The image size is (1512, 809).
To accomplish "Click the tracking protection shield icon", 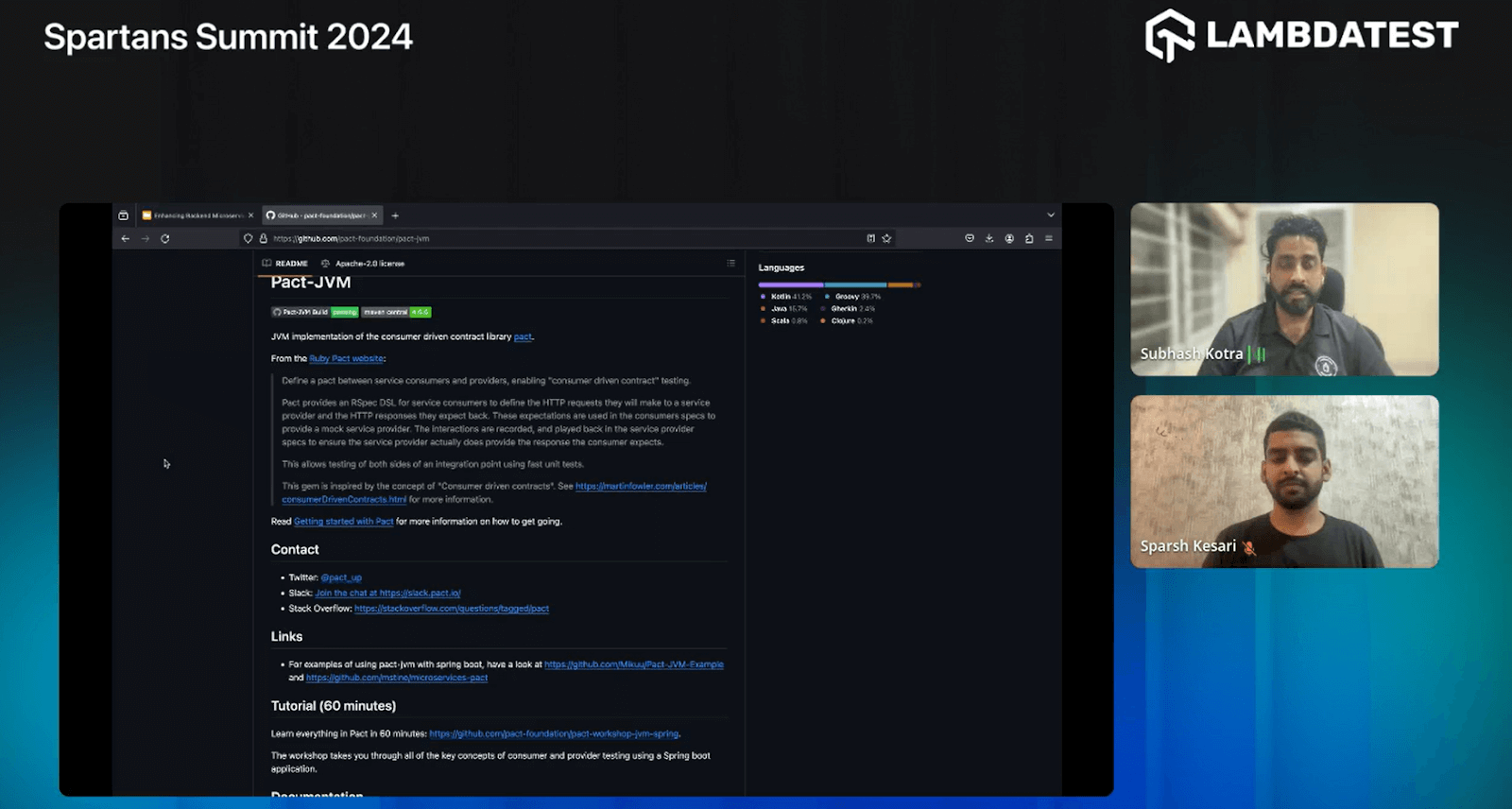I will tap(249, 239).
